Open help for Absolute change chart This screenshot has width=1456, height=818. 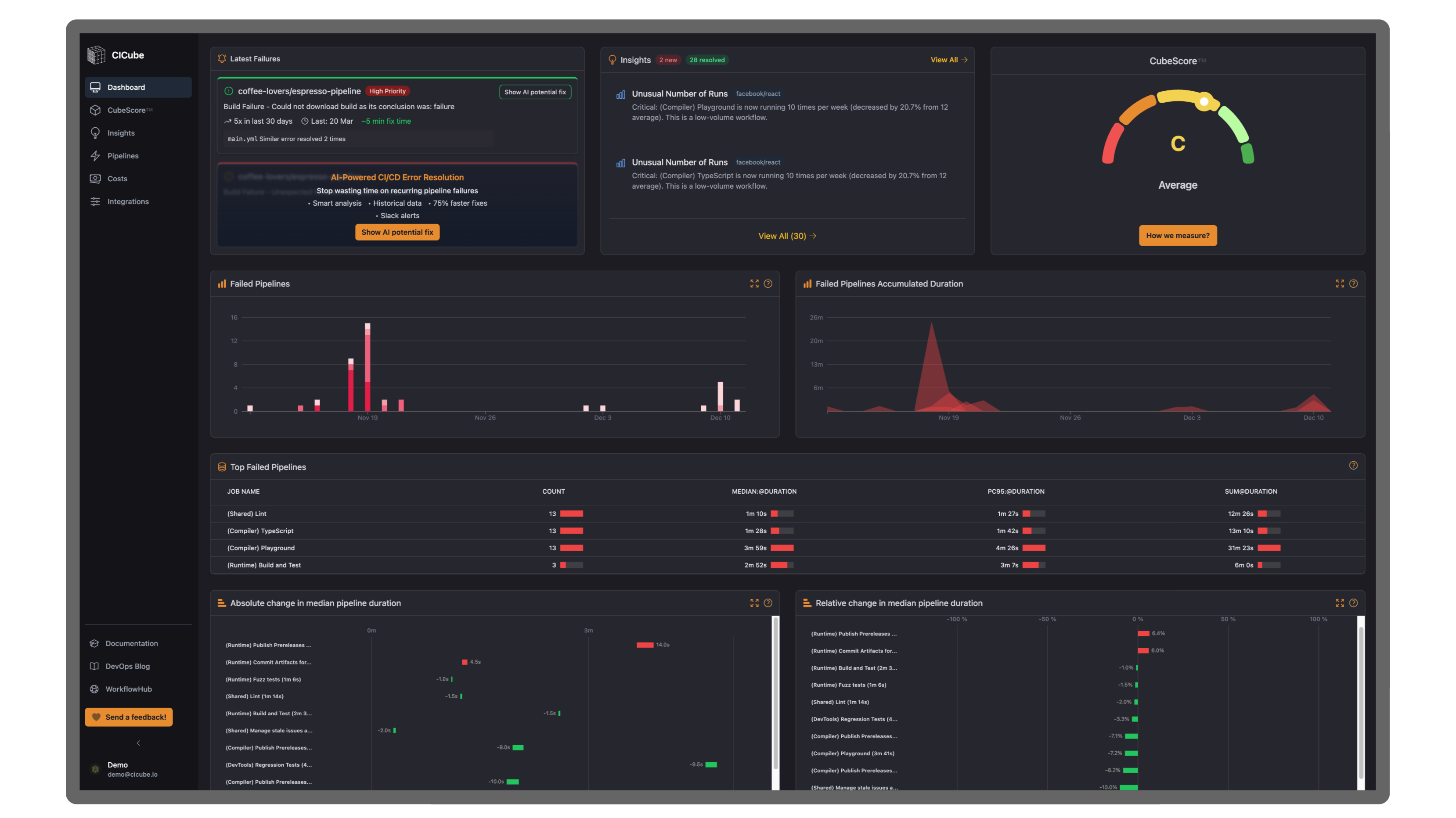768,603
